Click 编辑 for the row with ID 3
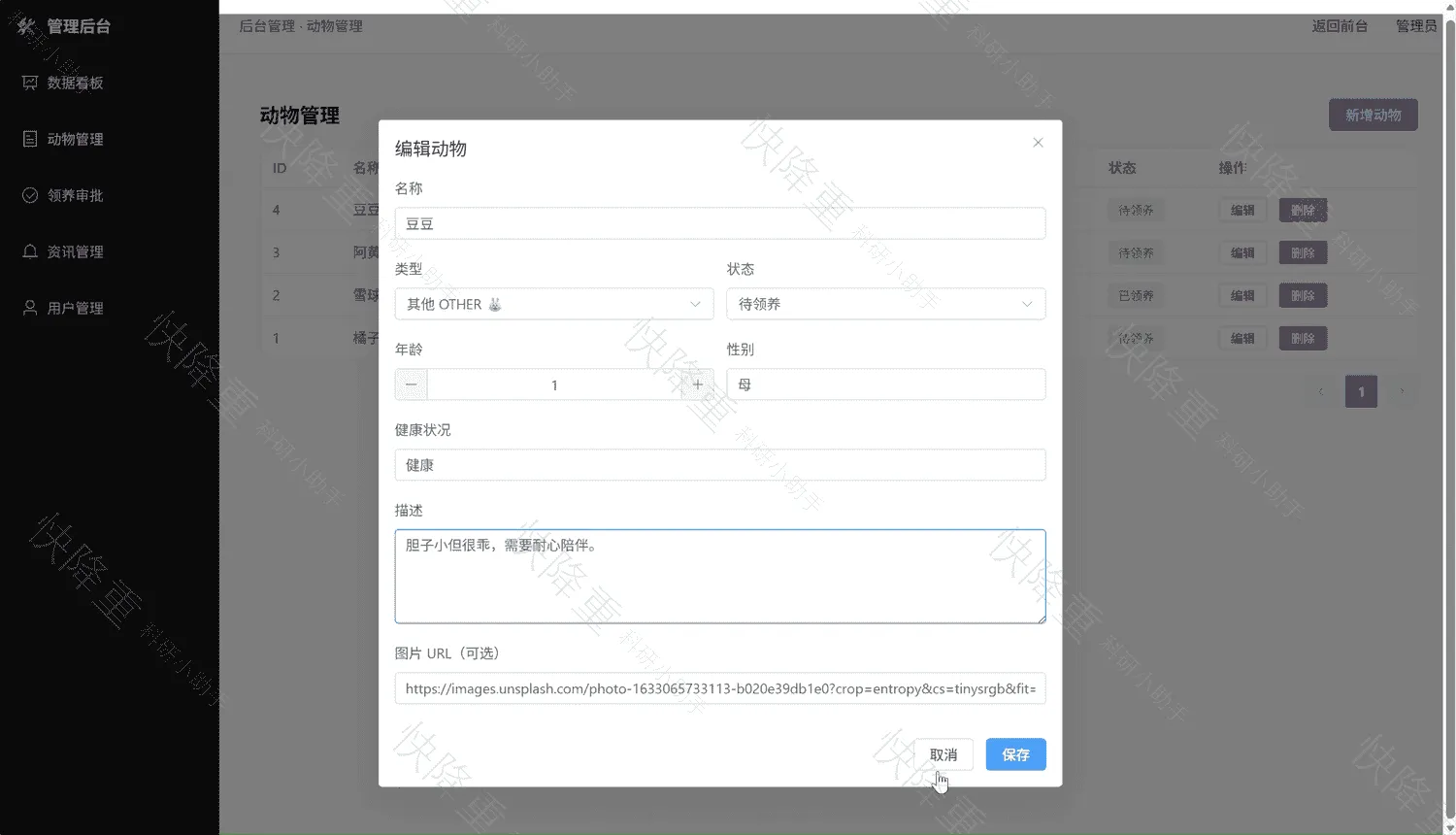 click(1242, 252)
